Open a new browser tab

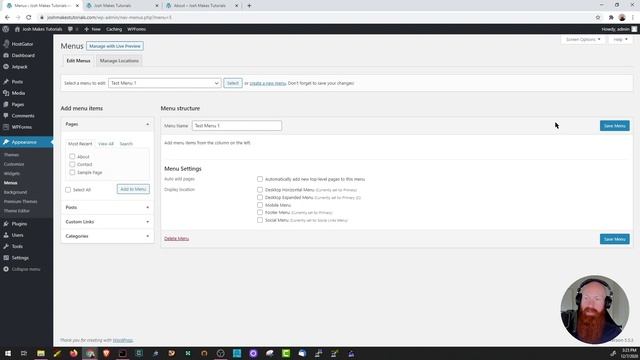249,6
